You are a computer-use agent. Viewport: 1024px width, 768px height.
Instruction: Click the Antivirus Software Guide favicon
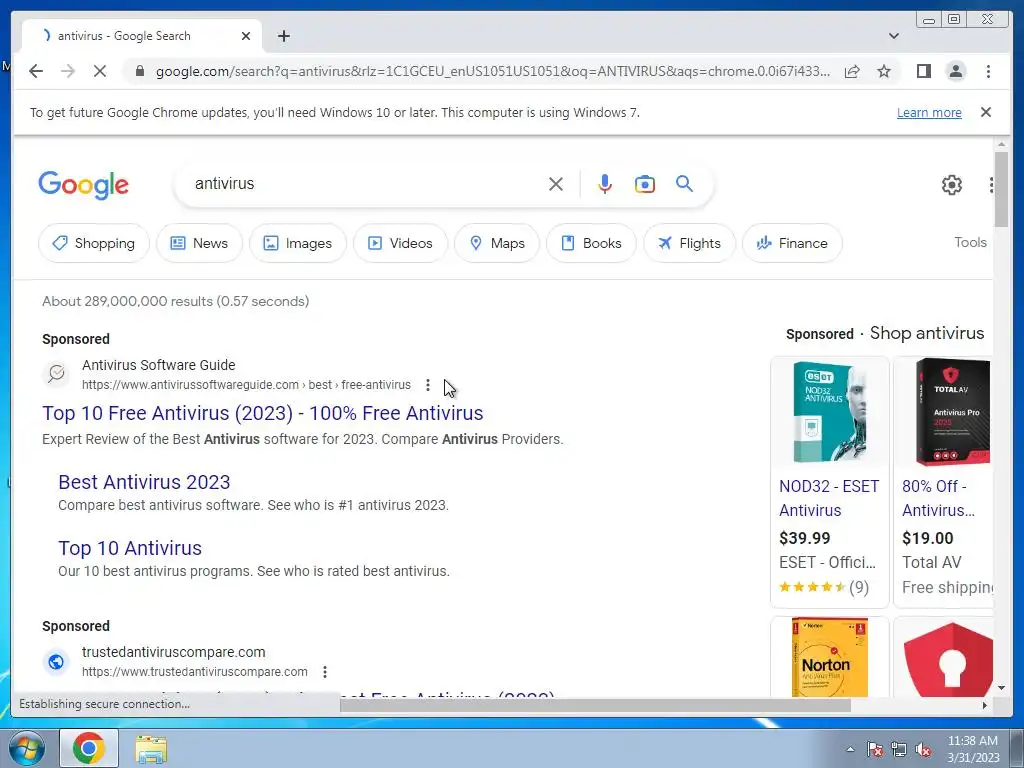(x=56, y=374)
